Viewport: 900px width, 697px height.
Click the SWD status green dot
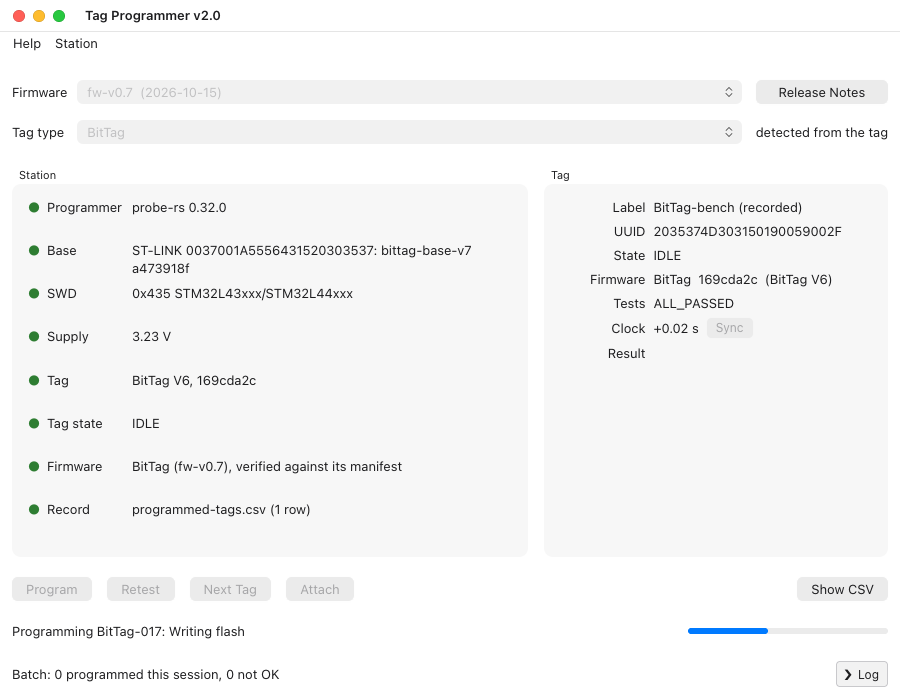34,293
